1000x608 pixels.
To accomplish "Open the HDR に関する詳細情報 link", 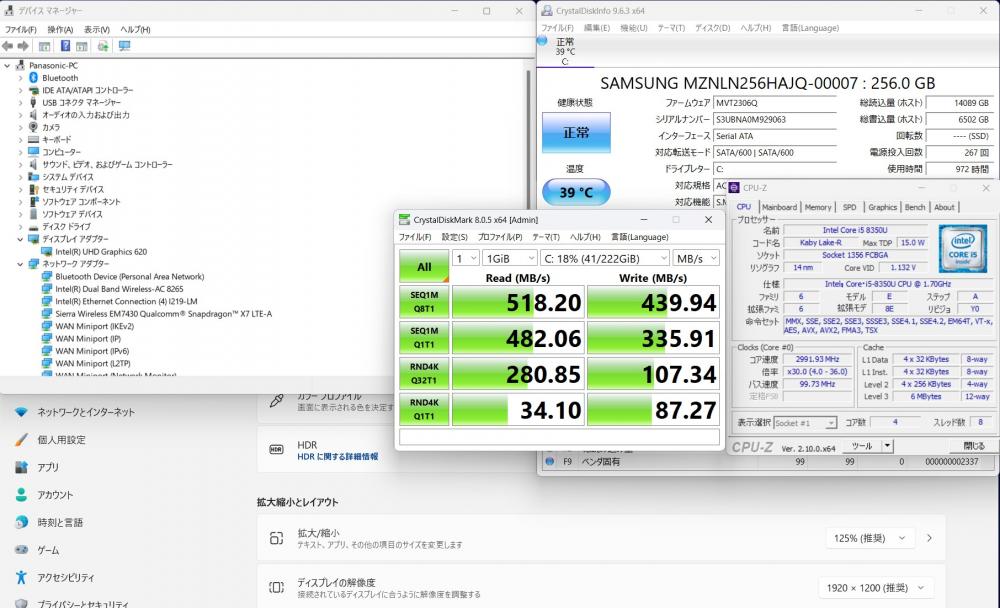I will (337, 457).
